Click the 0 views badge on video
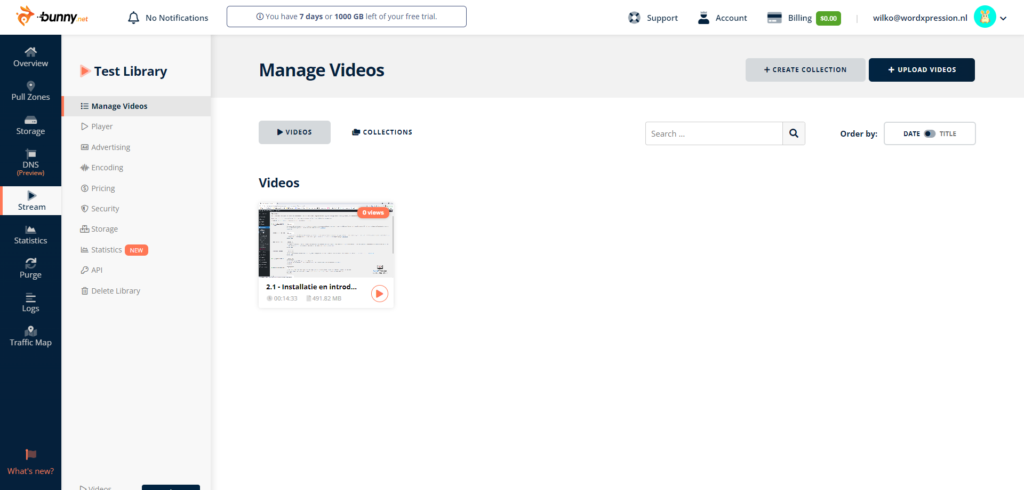This screenshot has height=490, width=1024. pyautogui.click(x=373, y=212)
